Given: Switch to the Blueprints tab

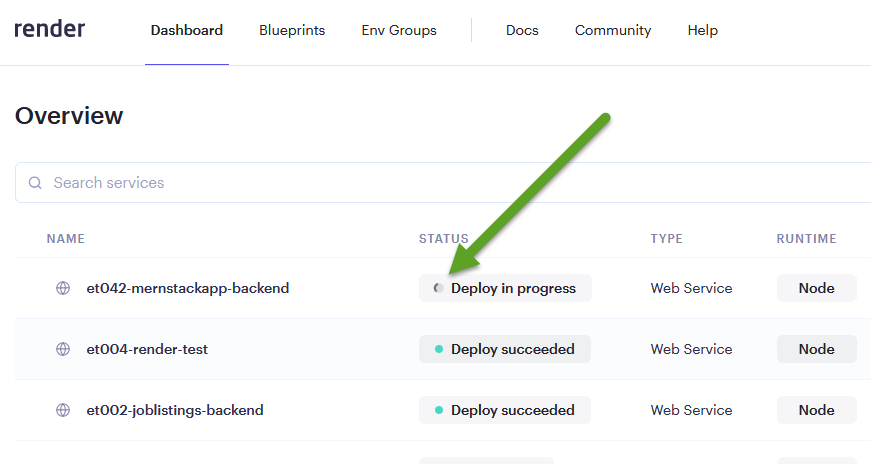Looking at the screenshot, I should pos(292,30).
